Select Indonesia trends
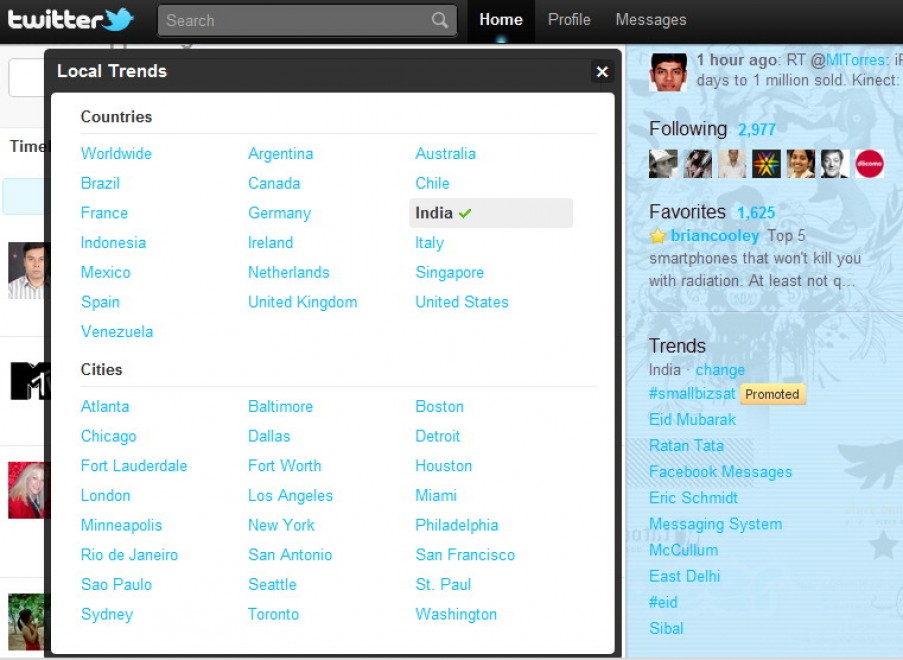This screenshot has height=660, width=903. [113, 242]
